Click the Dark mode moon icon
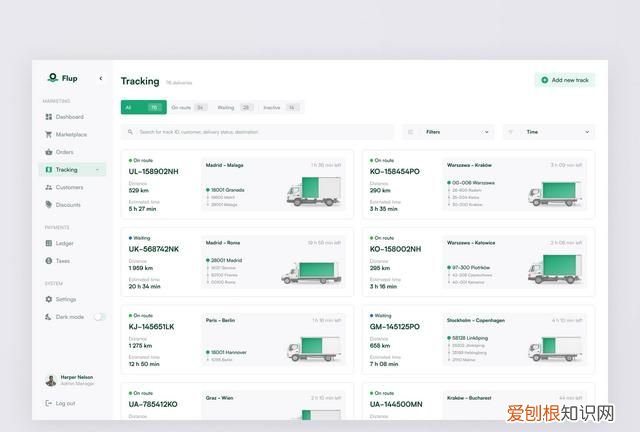This screenshot has height=432, width=640. pos(48,317)
